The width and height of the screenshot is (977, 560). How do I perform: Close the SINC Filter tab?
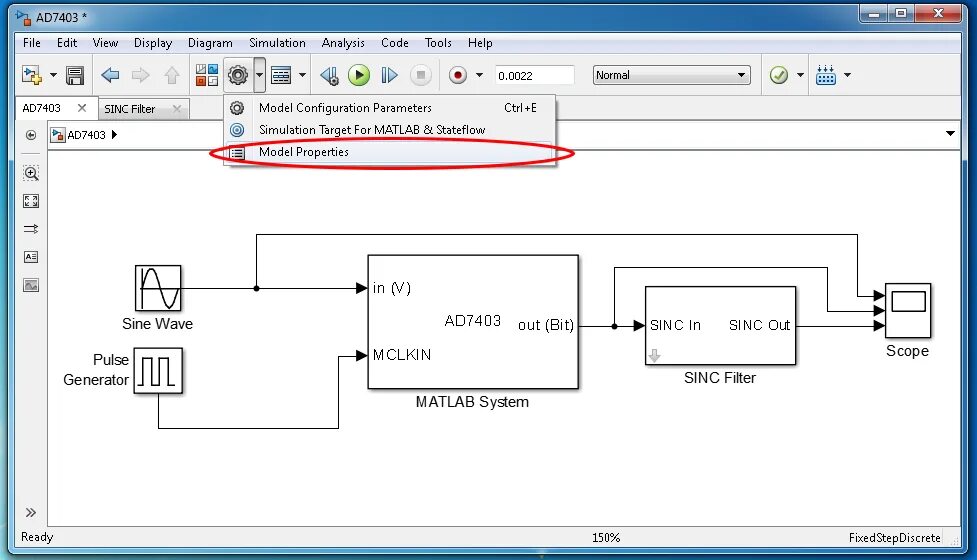(x=177, y=109)
